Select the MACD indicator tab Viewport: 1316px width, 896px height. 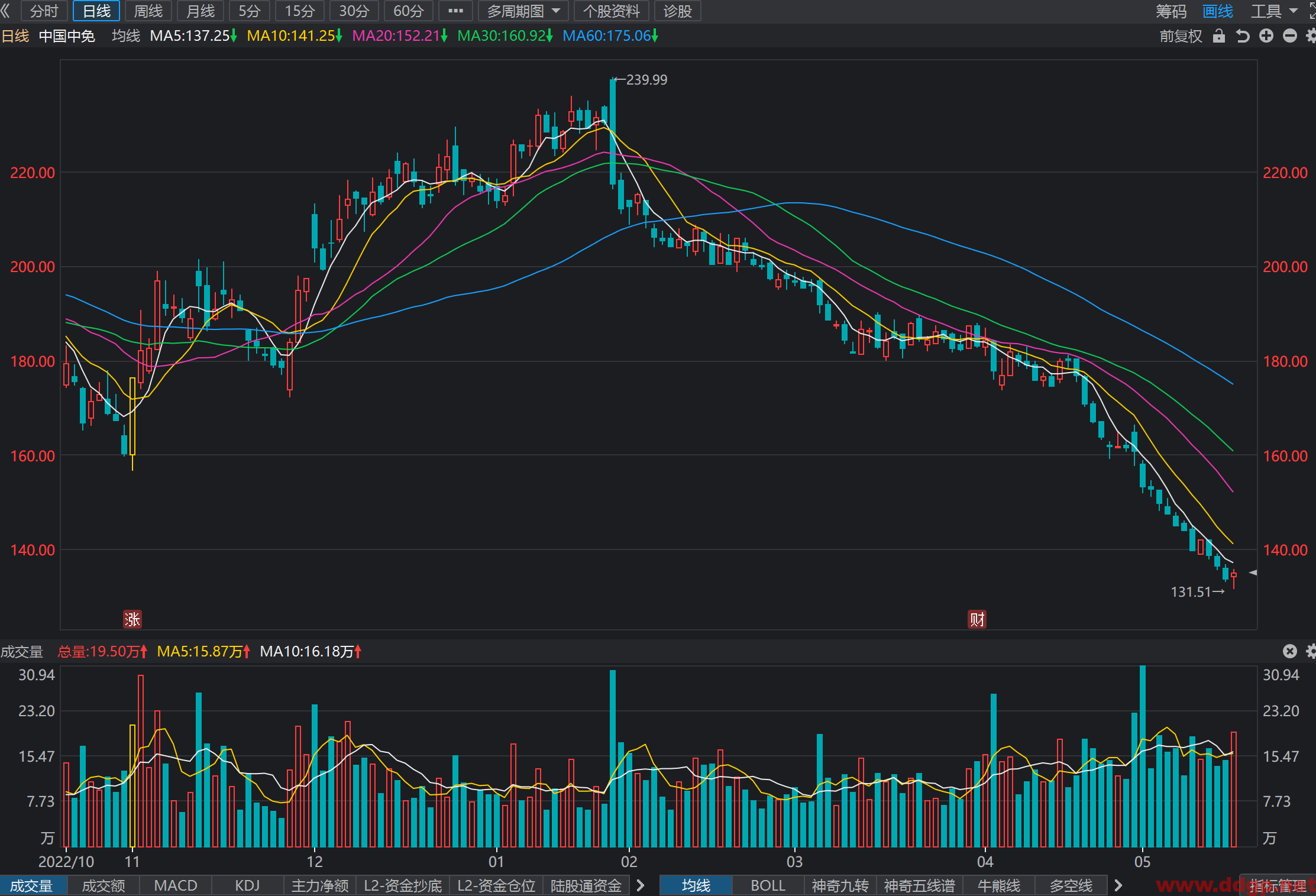pos(176,885)
